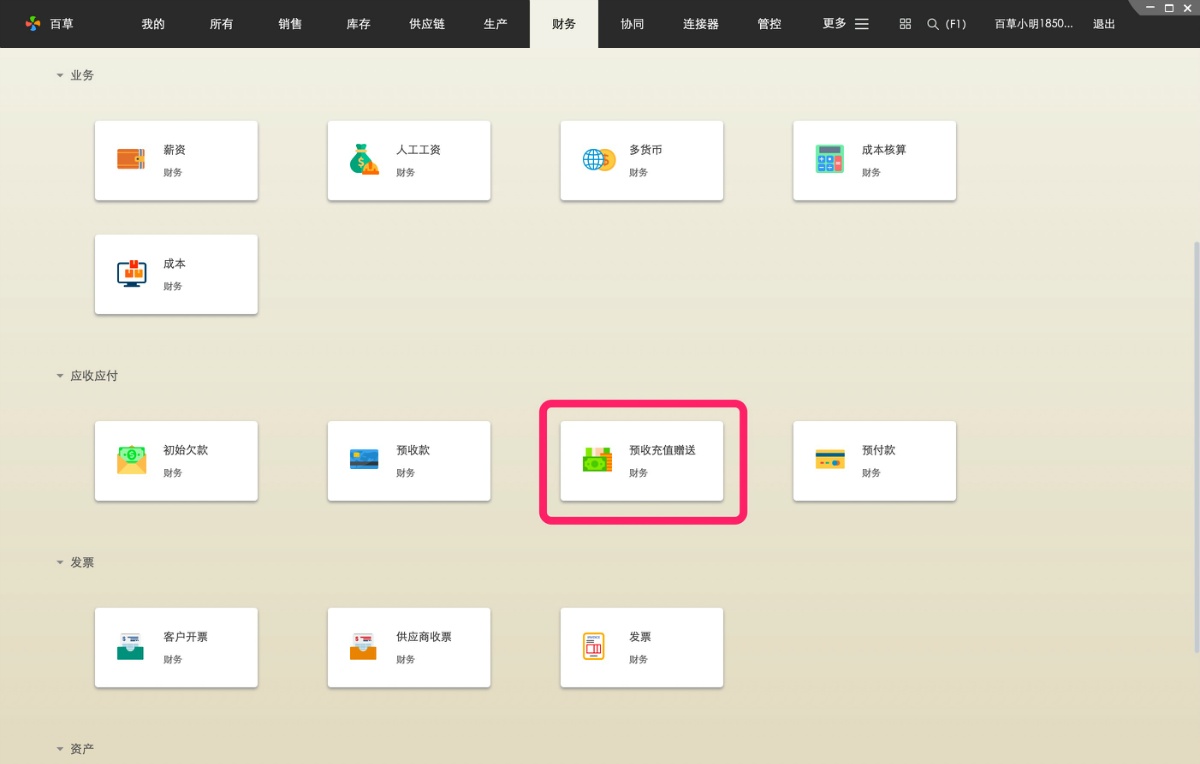The width and height of the screenshot is (1200, 764).
Task: Click the 人工工资 card title text
Action: (x=418, y=150)
